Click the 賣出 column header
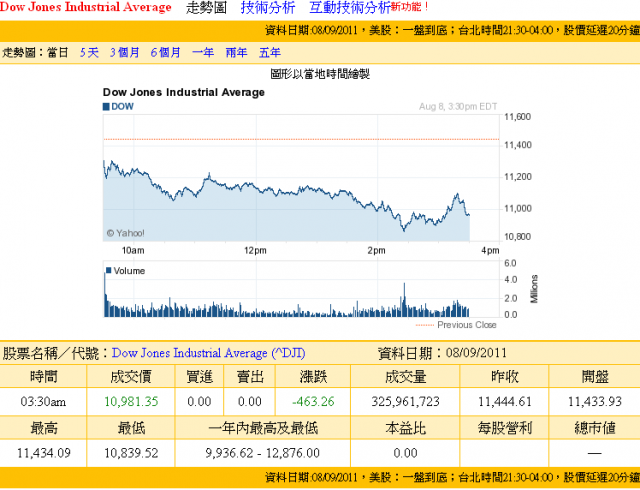Image resolution: width=640 pixels, height=490 pixels. pos(250,376)
